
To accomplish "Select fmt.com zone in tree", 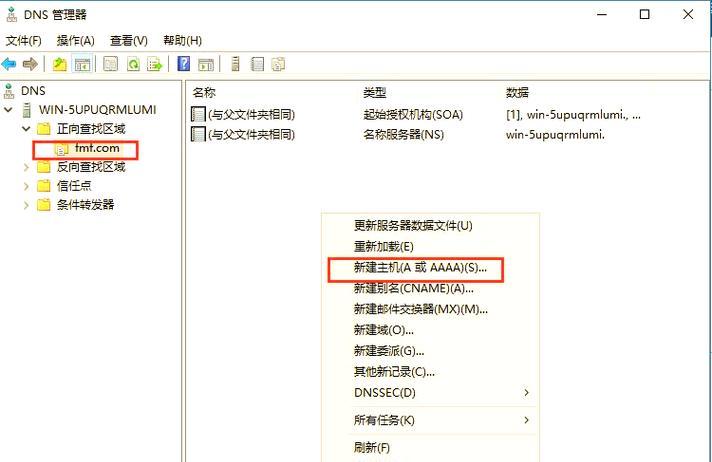I will [x=97, y=148].
